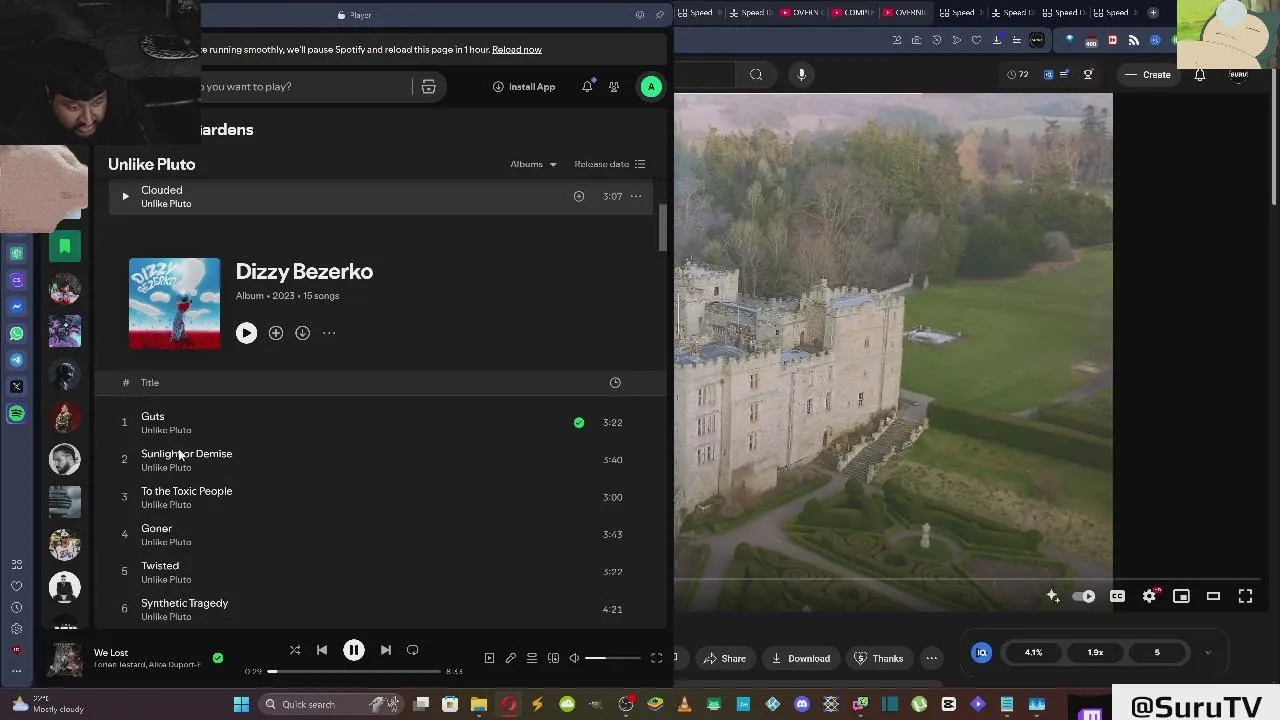Show lyrics with microphone icon
This screenshot has width=1280, height=720.
(x=510, y=658)
